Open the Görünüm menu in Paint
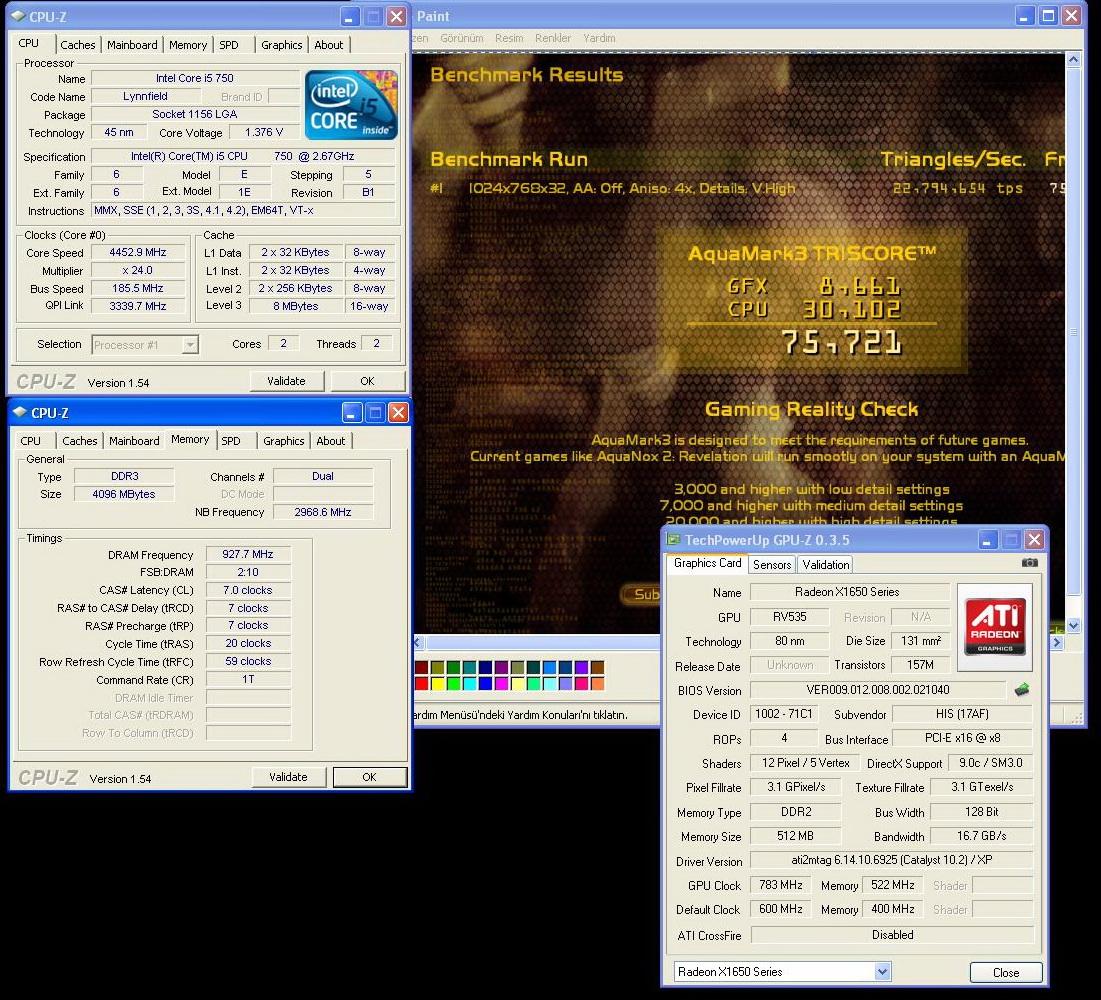1101x1000 pixels. click(x=462, y=38)
